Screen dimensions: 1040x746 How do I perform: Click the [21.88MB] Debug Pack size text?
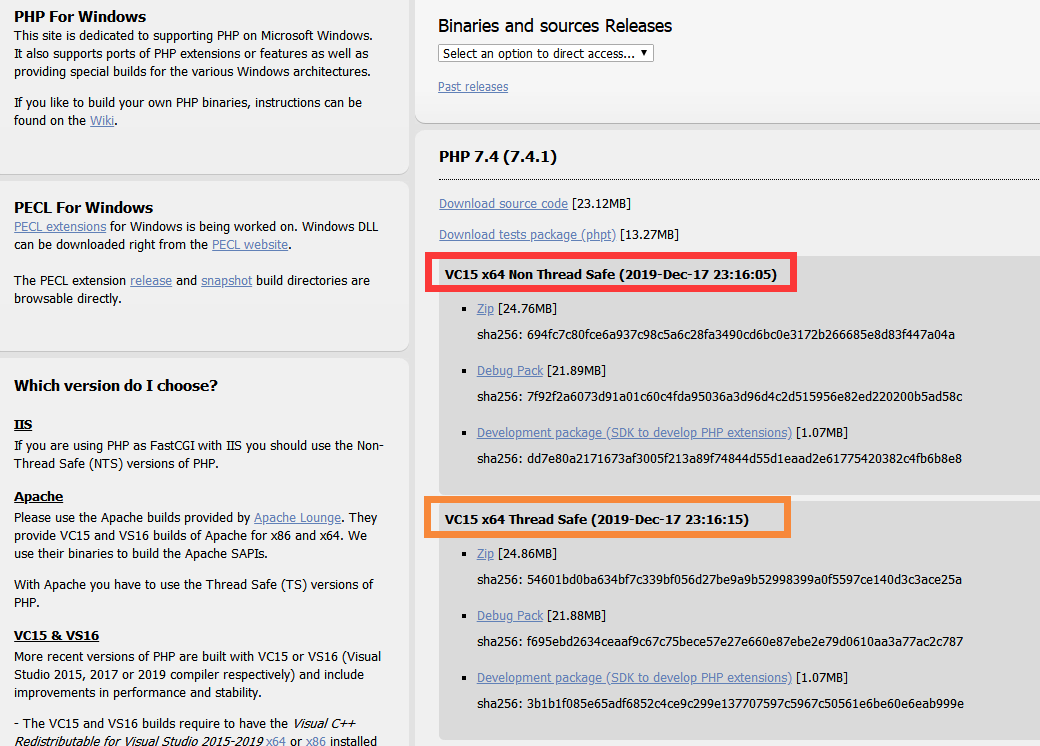point(576,616)
